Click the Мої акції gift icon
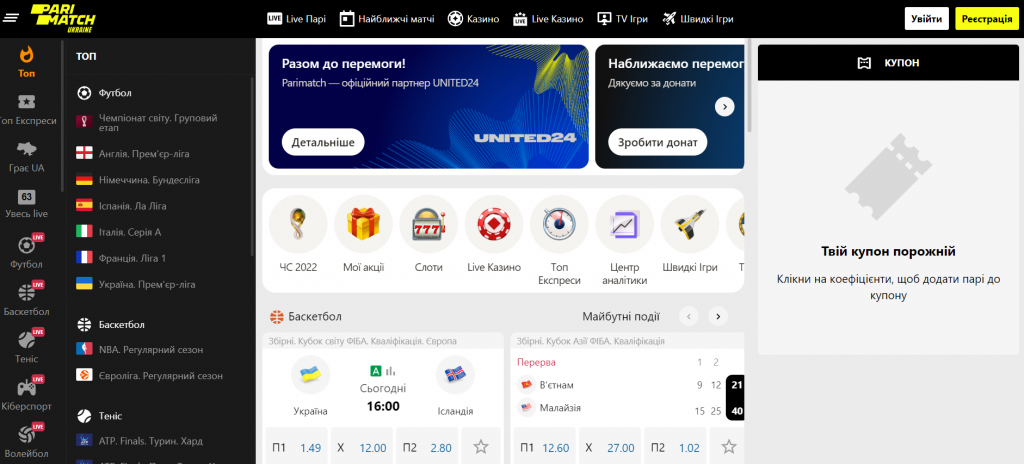The width and height of the screenshot is (1024, 464). (x=363, y=225)
